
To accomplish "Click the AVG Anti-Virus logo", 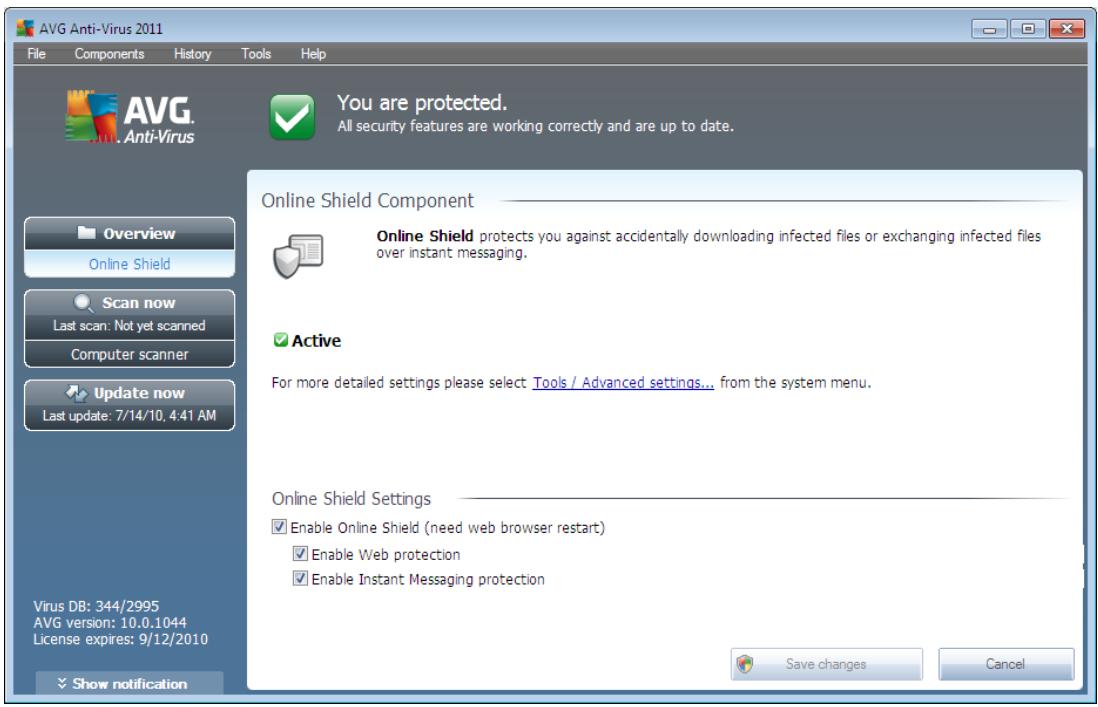I will [130, 118].
